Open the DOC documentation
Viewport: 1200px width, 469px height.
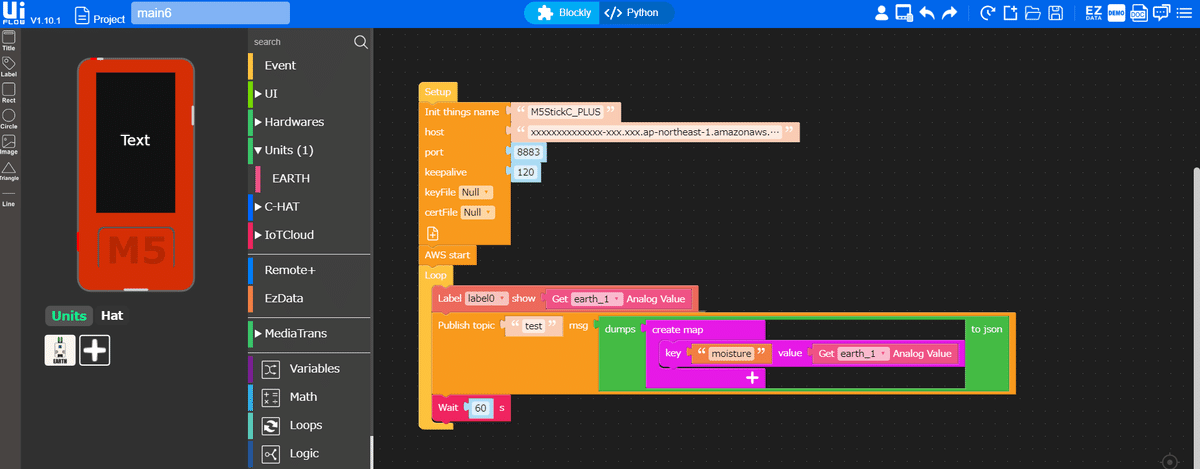1139,14
